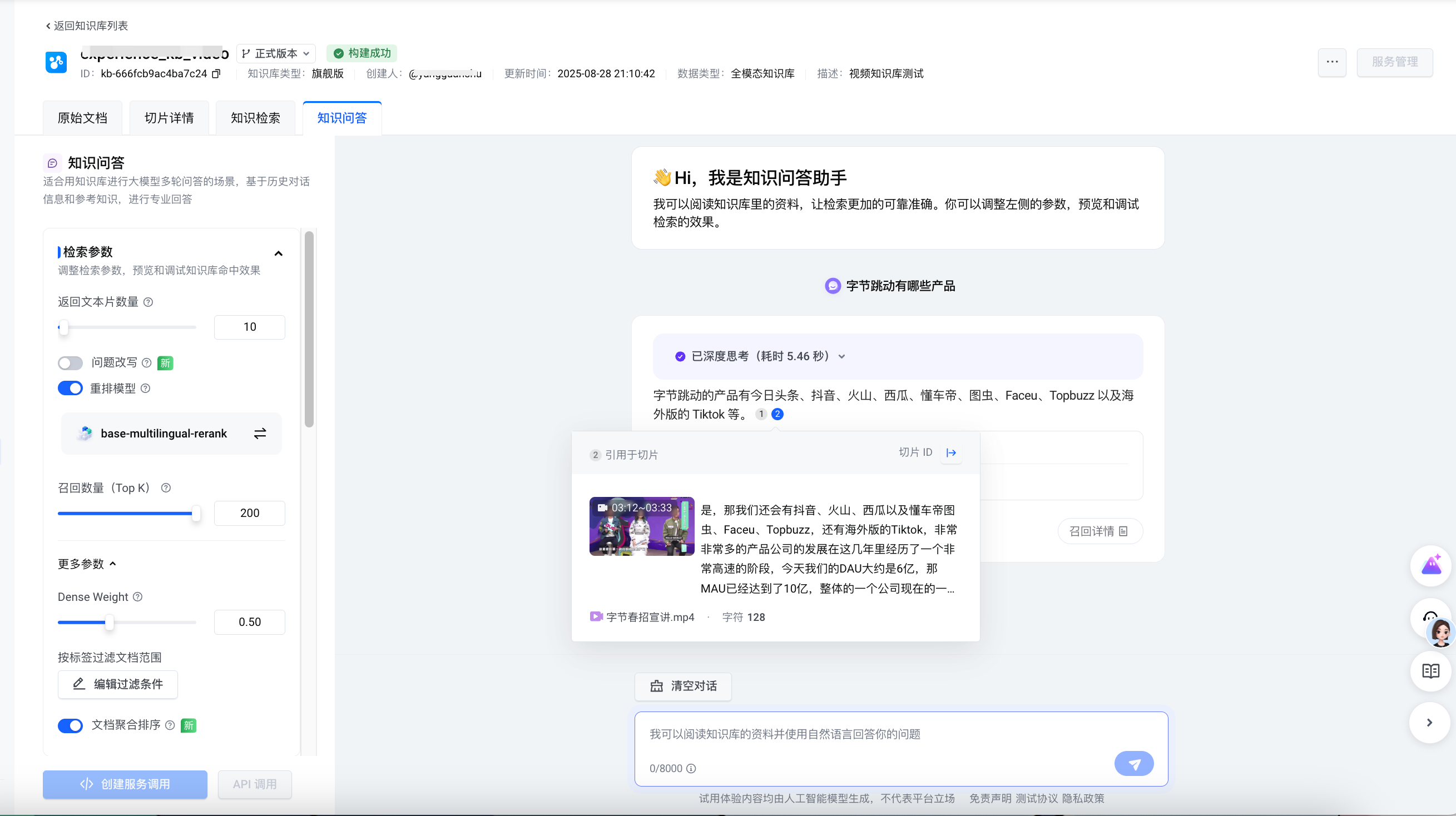Open the 正式版本 version dropdown
The width and height of the screenshot is (1456, 816).
tap(276, 53)
